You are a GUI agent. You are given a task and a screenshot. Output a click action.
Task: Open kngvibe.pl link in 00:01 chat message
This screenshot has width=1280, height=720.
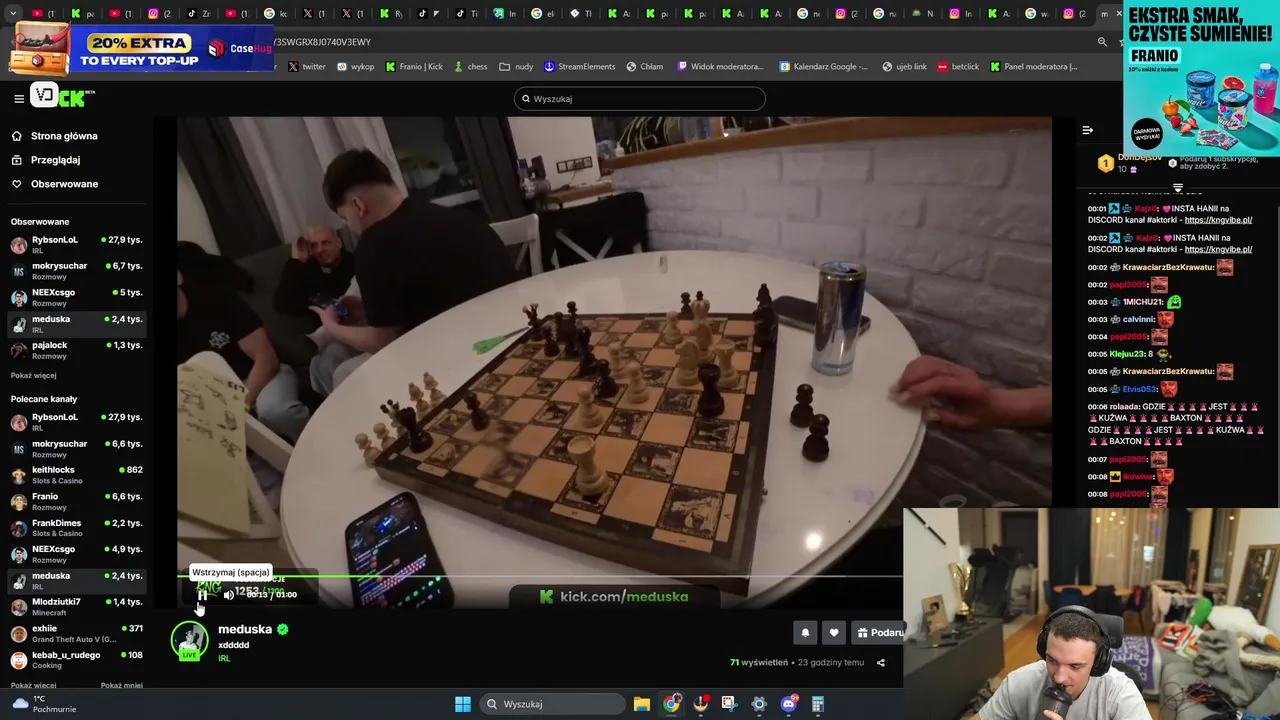tap(1218, 220)
